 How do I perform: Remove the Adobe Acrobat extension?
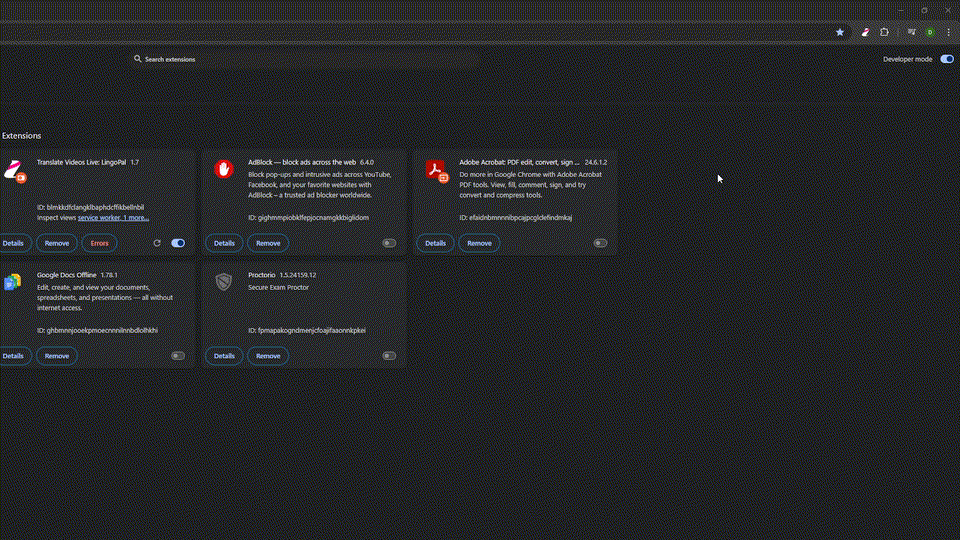(x=479, y=243)
